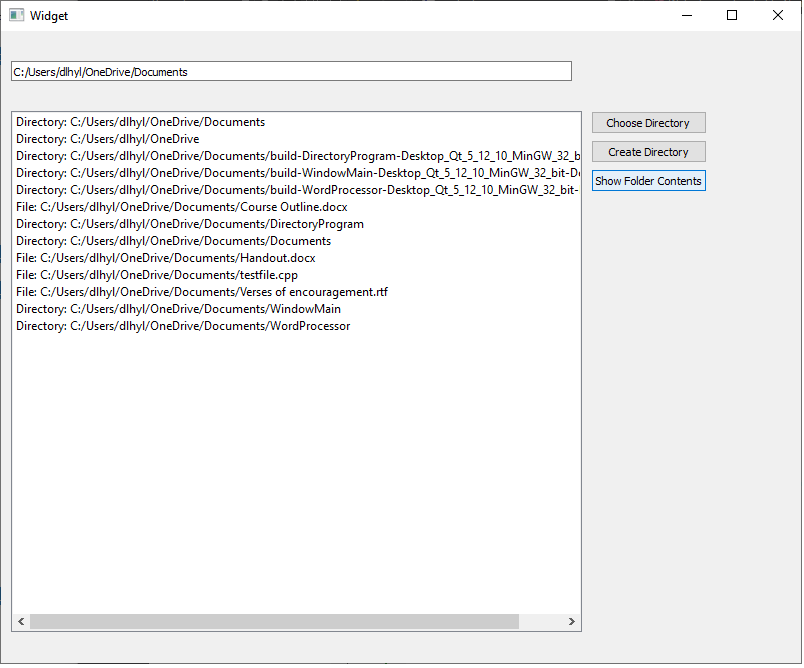Click the Widget application icon in the titlebar
The width and height of the screenshot is (804, 668).
pos(15,15)
